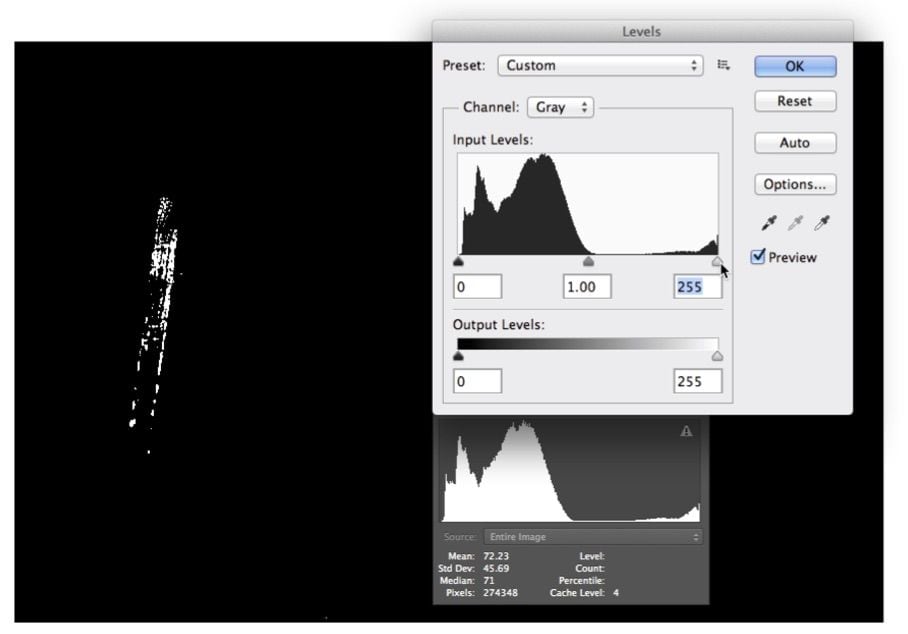Click the input shadow field showing 0
Screen dimensions: 908x634
[477, 287]
